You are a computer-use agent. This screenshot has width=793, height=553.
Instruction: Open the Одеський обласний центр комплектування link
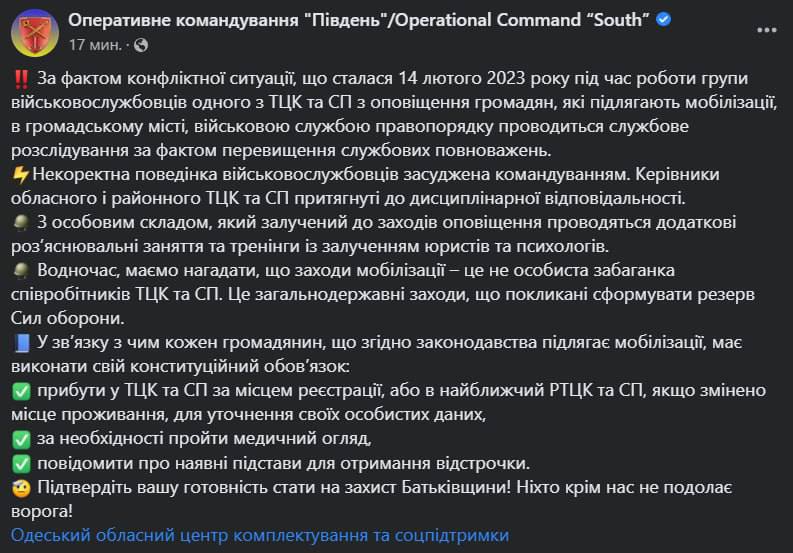[x=260, y=535]
